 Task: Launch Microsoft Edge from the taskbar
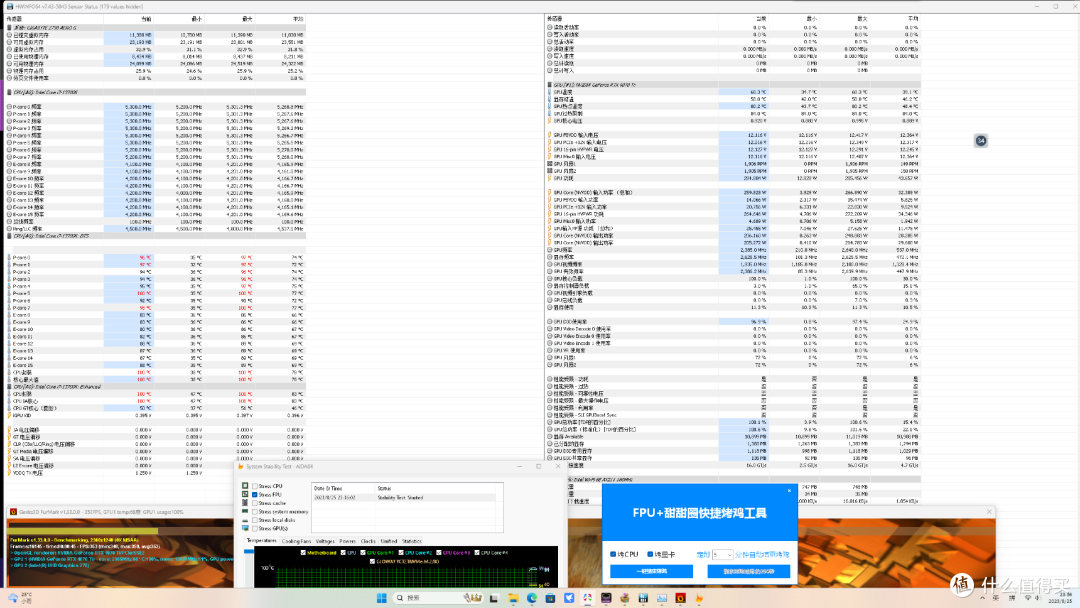click(x=532, y=598)
